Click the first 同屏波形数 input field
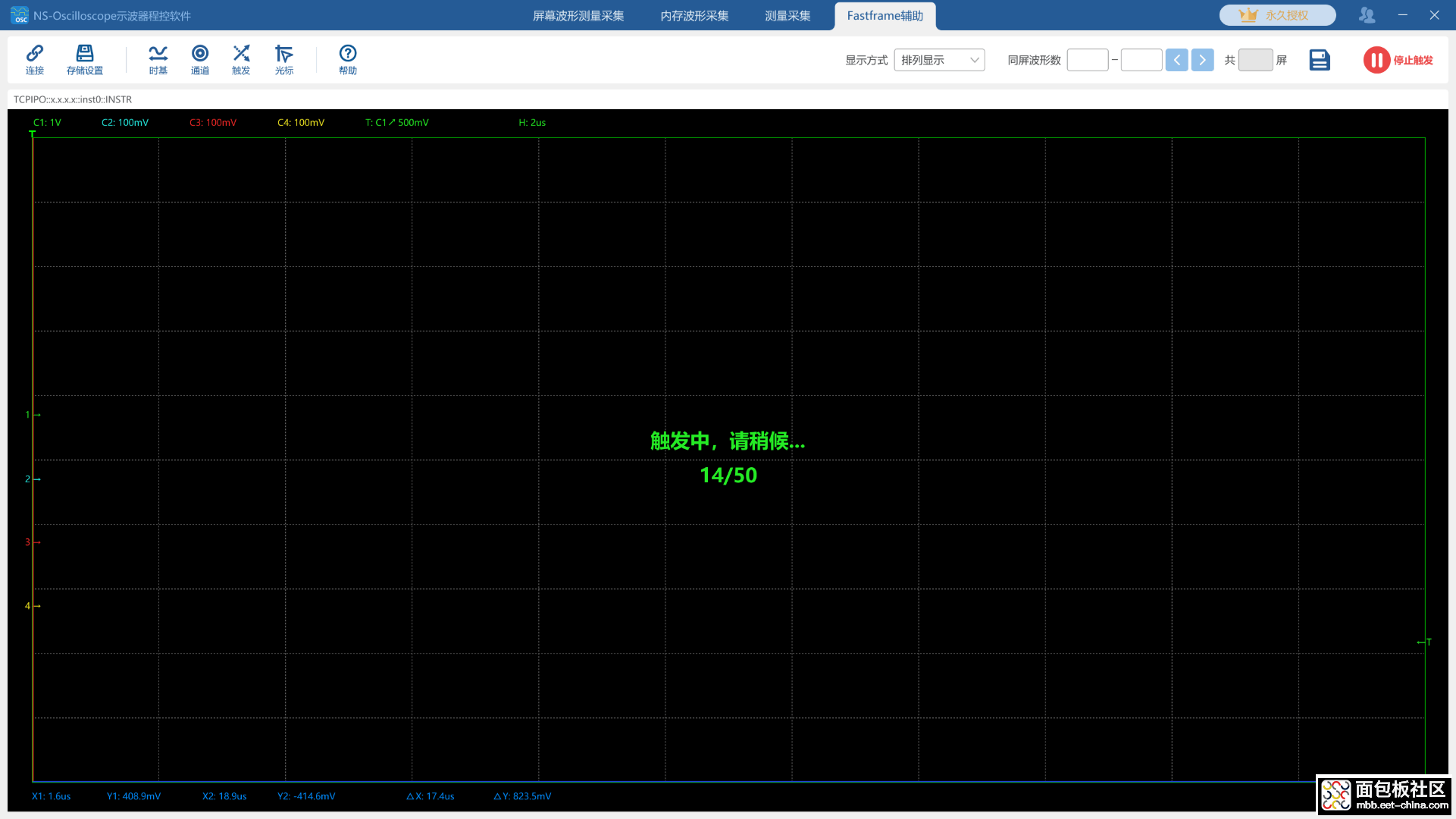1456x819 pixels. click(x=1088, y=60)
